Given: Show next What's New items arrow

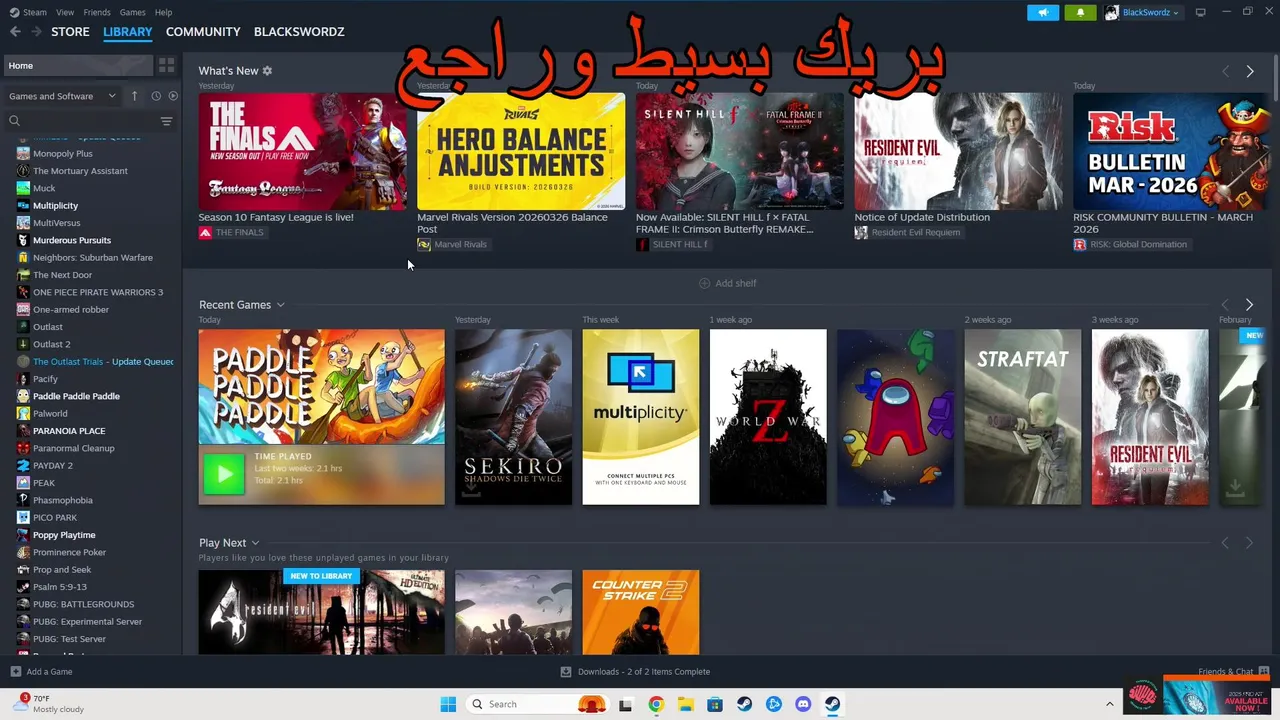Looking at the screenshot, I should [1250, 71].
